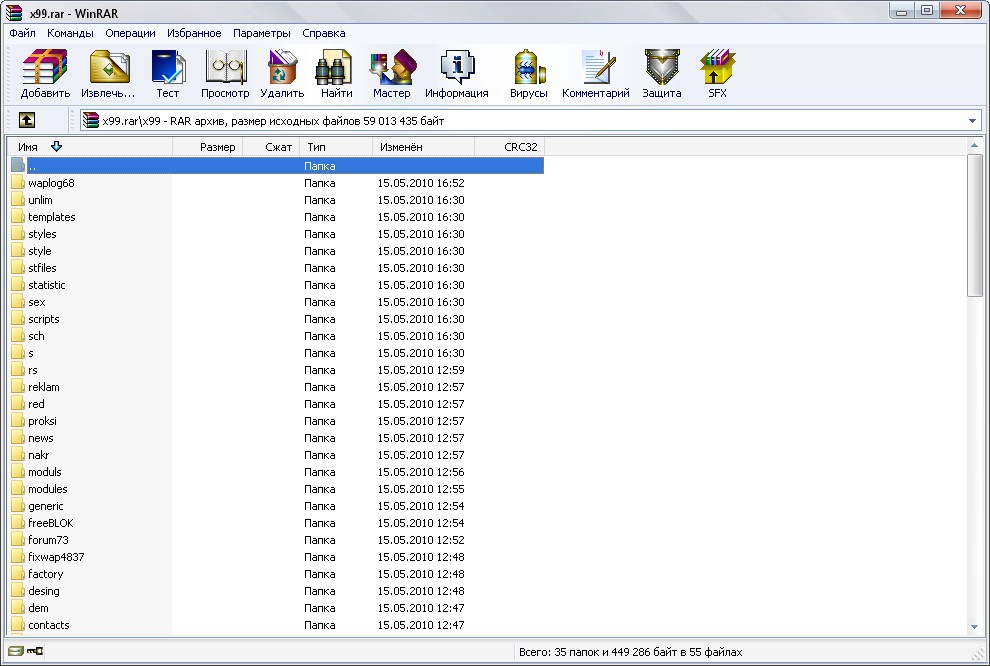
Task: Select the styles folder
Action: pos(42,234)
